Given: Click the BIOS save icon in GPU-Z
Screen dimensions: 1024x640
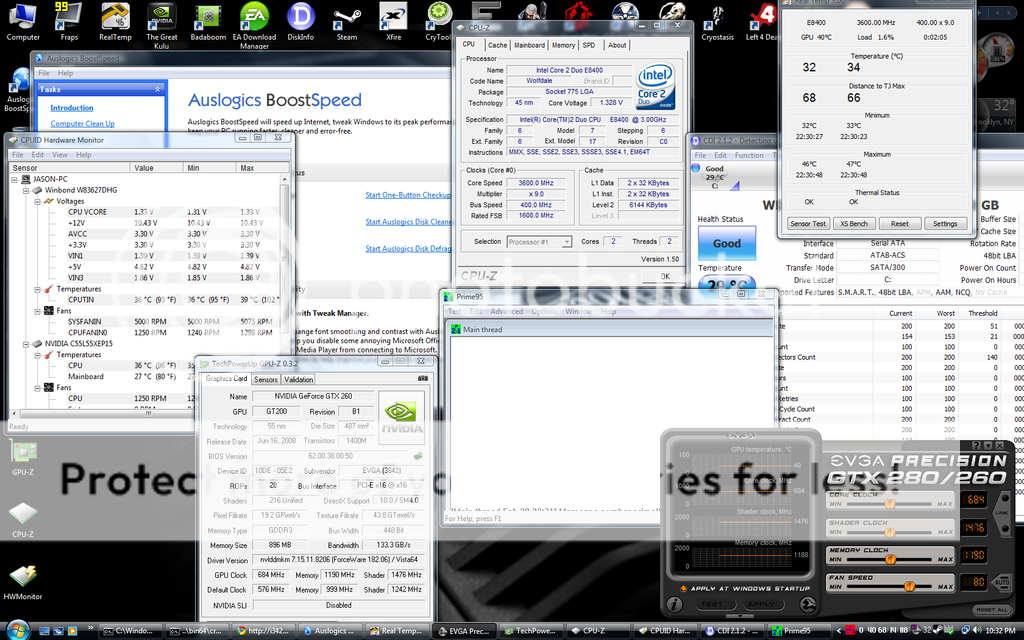Looking at the screenshot, I should click(x=418, y=456).
